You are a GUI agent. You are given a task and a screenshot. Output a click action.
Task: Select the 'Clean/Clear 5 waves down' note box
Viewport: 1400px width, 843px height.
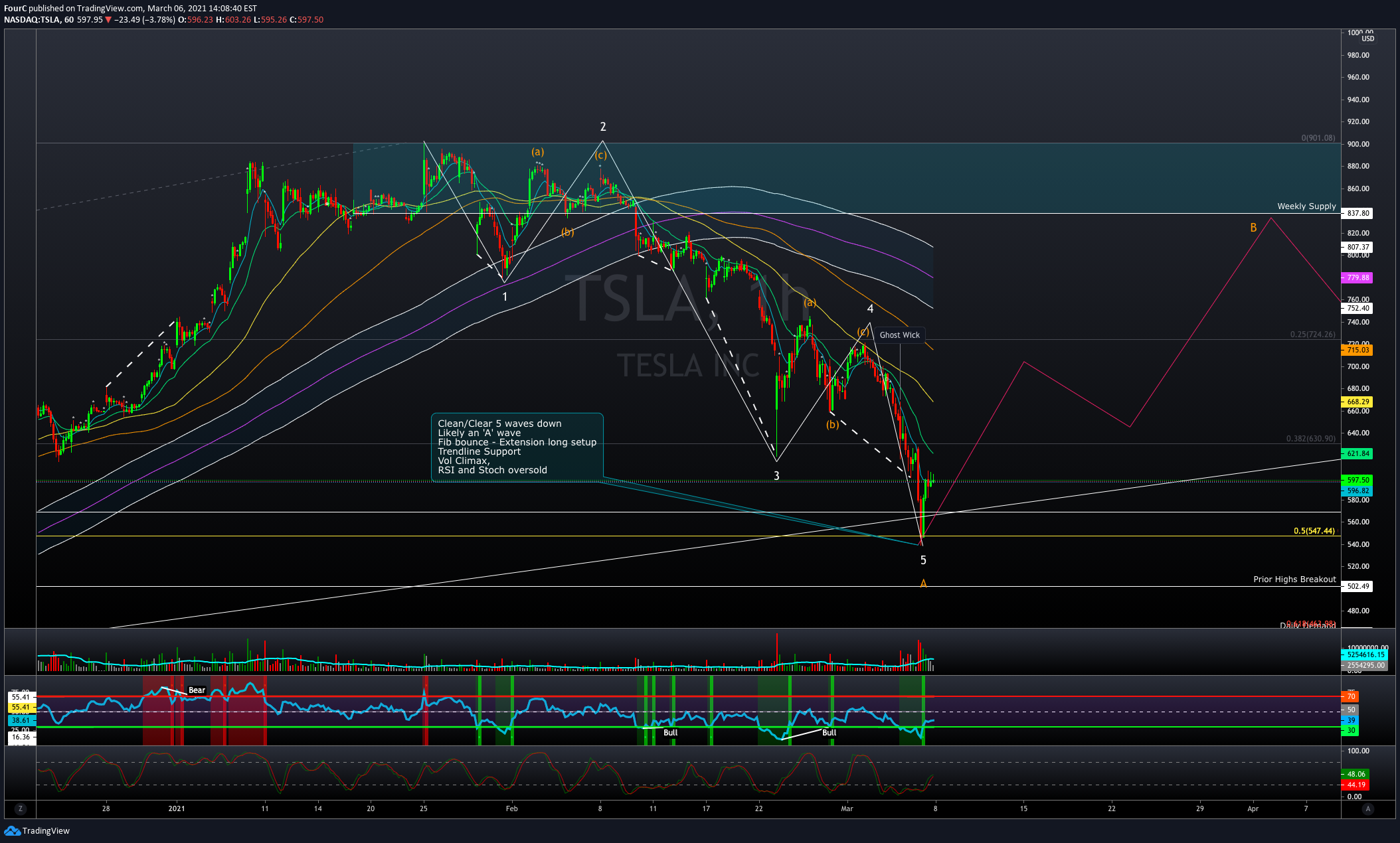pos(517,447)
